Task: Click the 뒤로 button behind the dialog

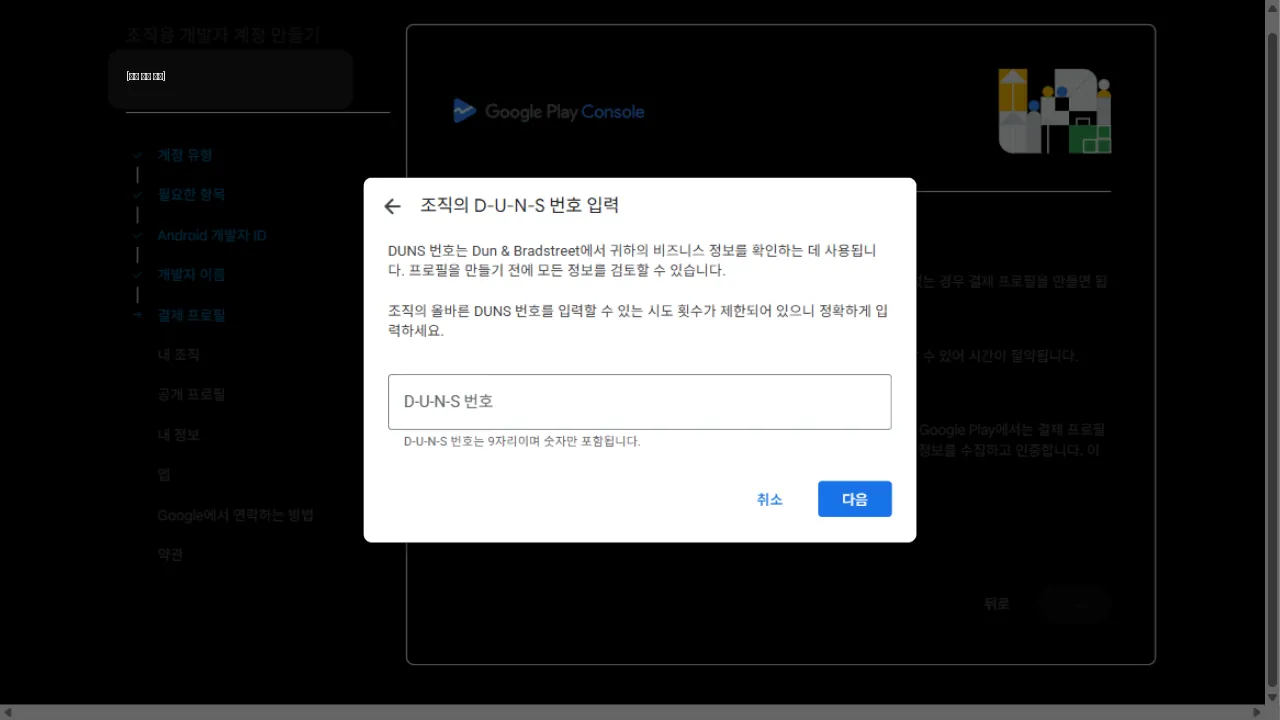Action: 997,604
